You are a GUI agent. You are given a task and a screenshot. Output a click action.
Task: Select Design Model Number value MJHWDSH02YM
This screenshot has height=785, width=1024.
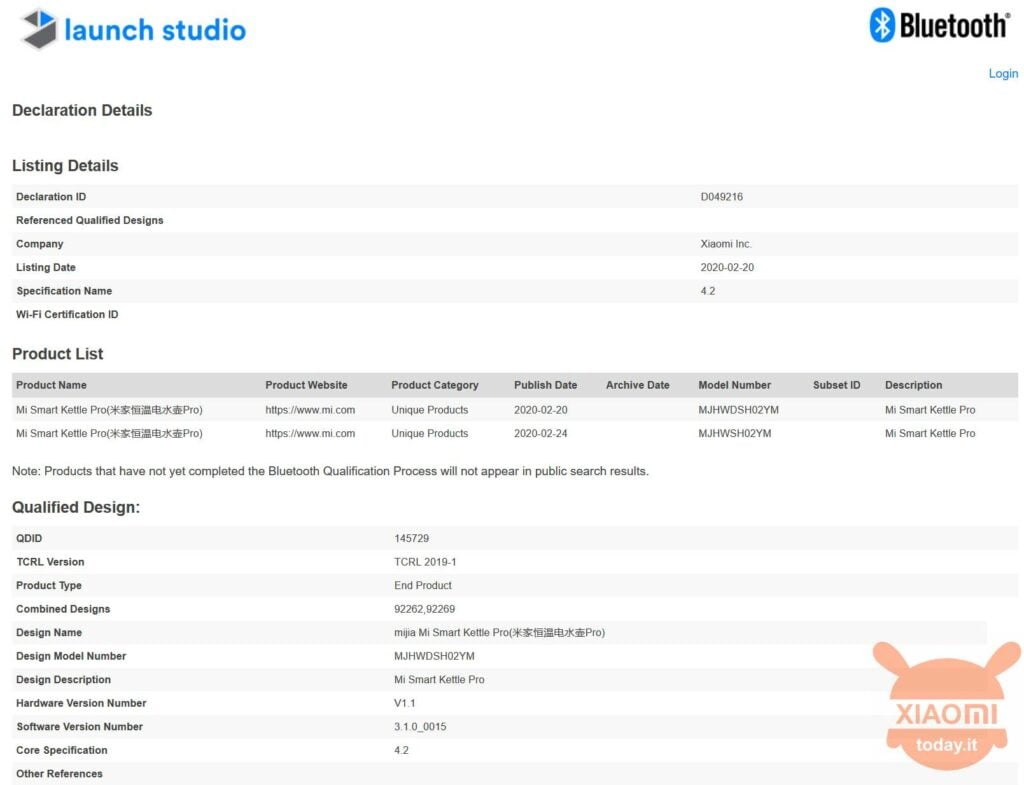pyautogui.click(x=434, y=656)
